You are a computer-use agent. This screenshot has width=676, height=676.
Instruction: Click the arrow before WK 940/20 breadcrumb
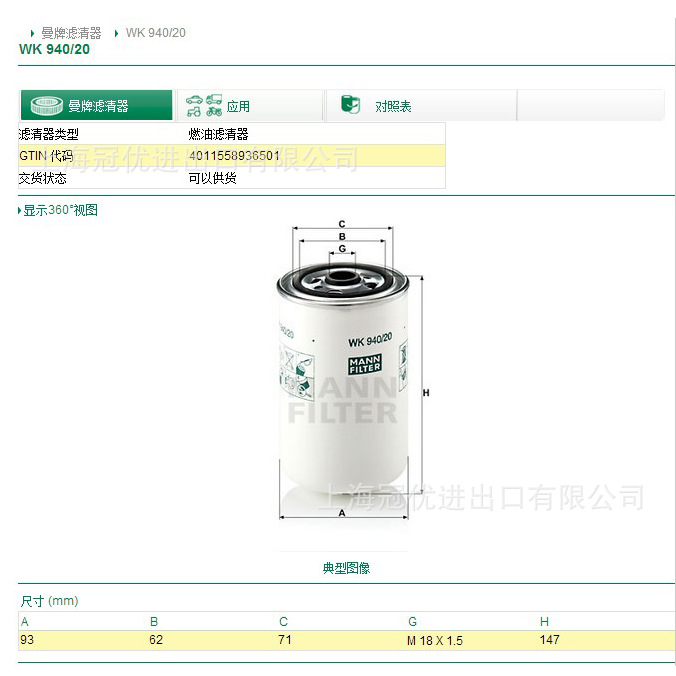click(x=116, y=33)
